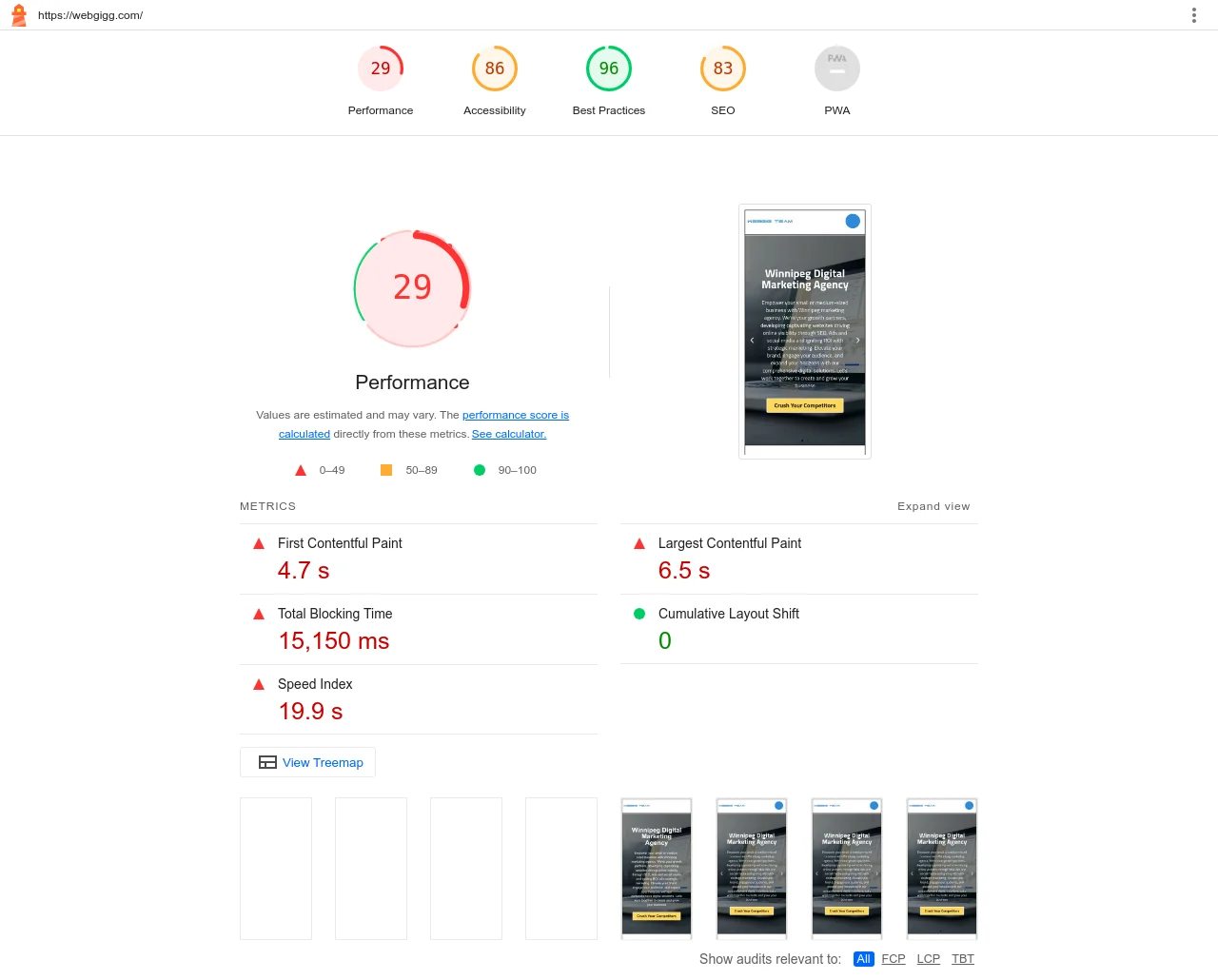Open the performance score is calculated link
Screen dimensions: 1218x980
tap(515, 415)
